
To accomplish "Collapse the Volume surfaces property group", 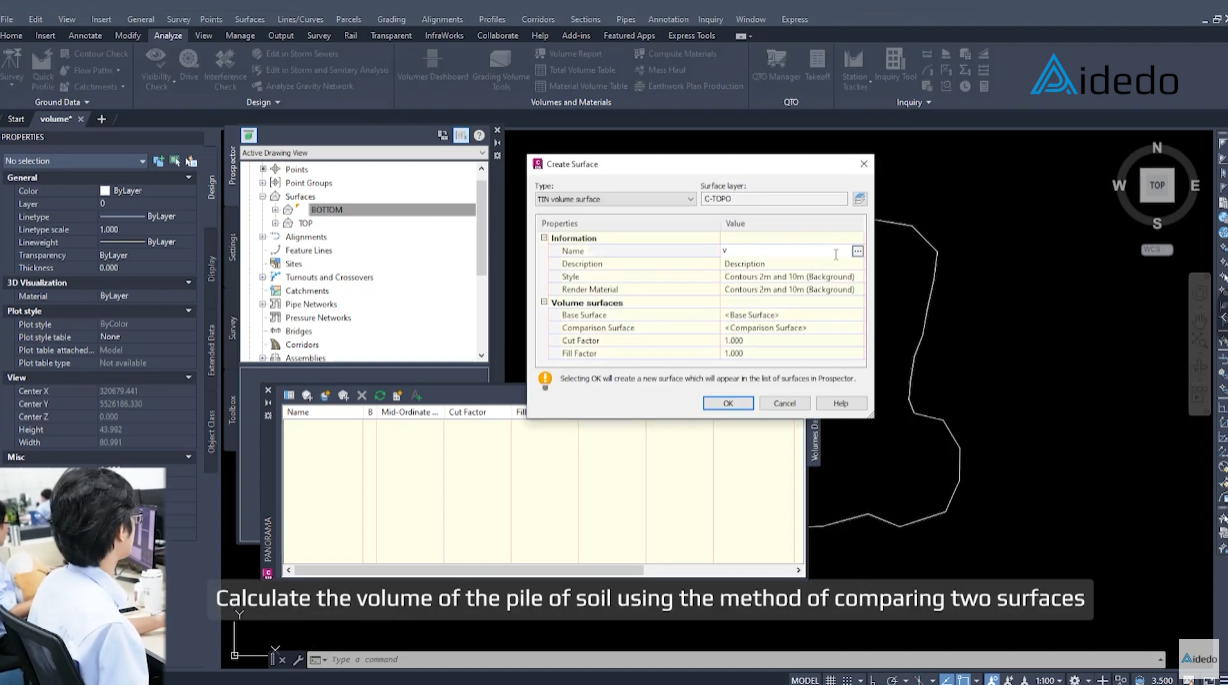I will [x=545, y=302].
